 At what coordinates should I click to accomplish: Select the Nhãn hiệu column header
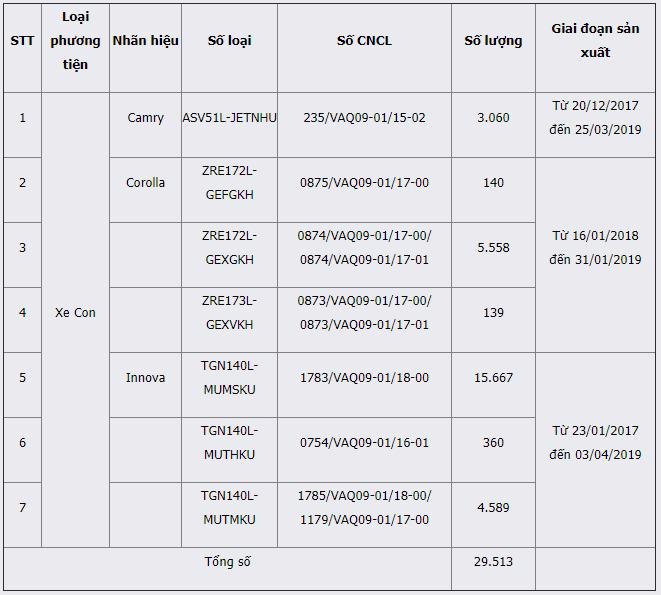click(x=145, y=41)
